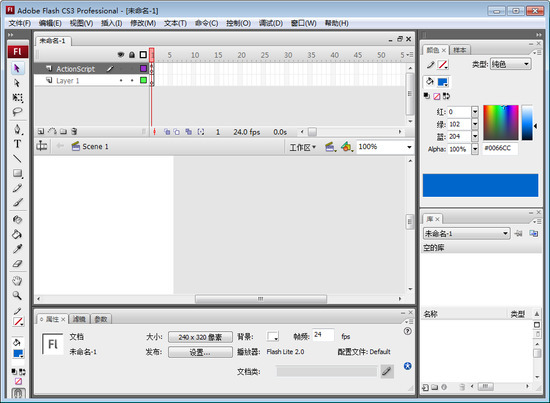
Task: Delete layer with timeline trash icon
Action: [74, 132]
